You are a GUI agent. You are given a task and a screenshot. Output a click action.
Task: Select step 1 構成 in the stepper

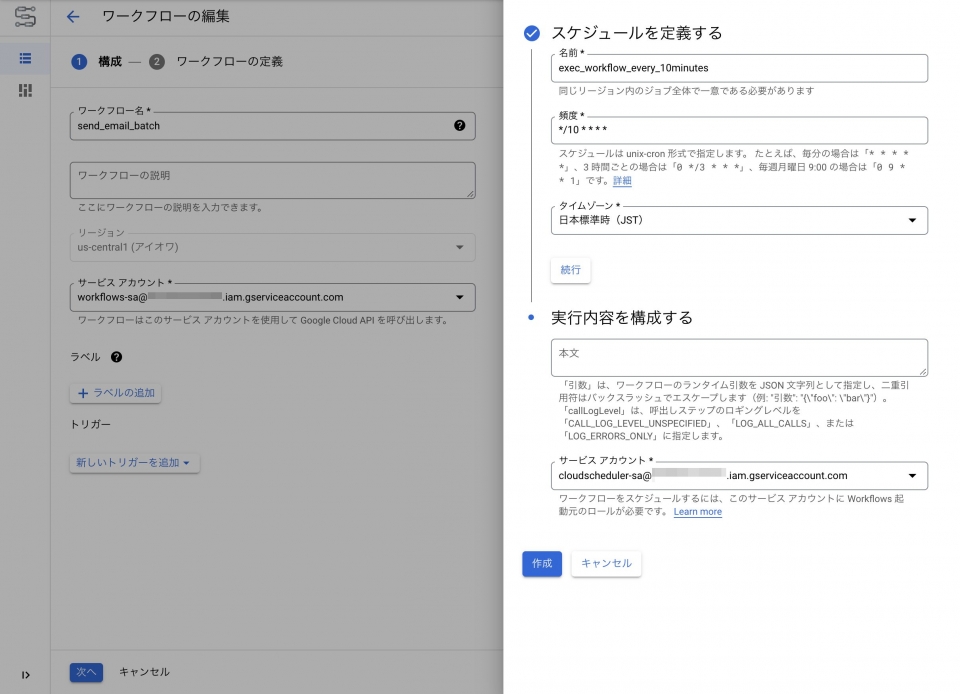point(97,61)
